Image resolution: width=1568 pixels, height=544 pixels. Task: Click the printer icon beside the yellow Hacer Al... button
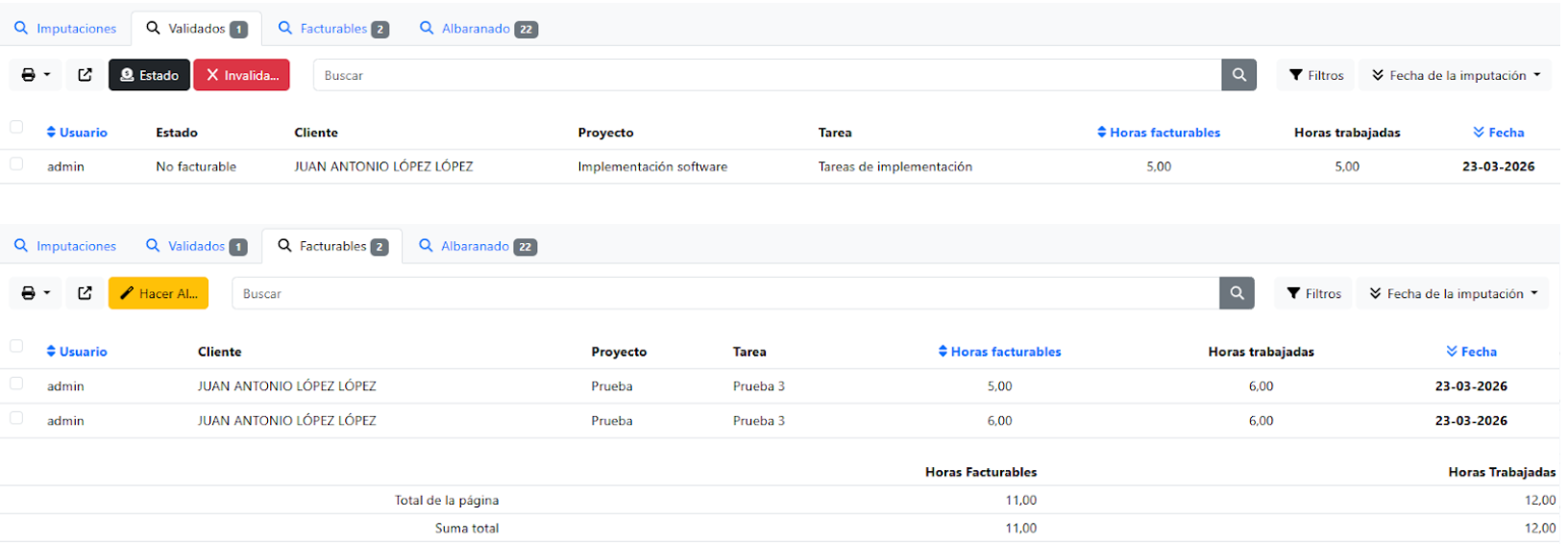click(36, 293)
